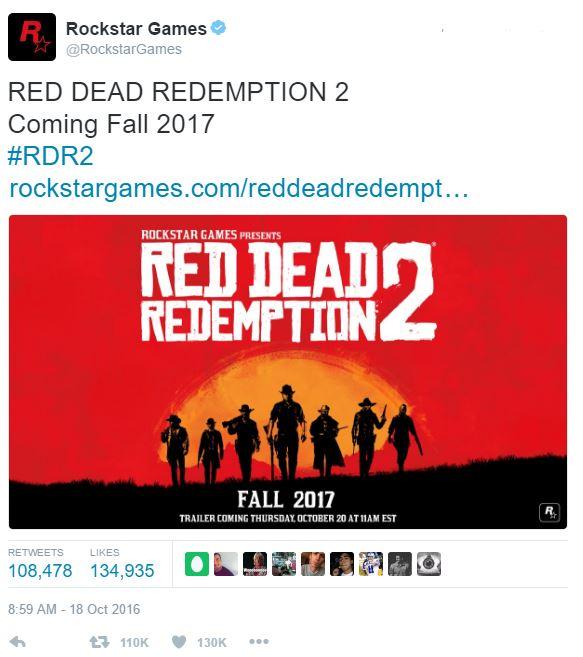Open the tweet timestamp 18 Oct 2016
The width and height of the screenshot is (583, 657).
(x=74, y=609)
